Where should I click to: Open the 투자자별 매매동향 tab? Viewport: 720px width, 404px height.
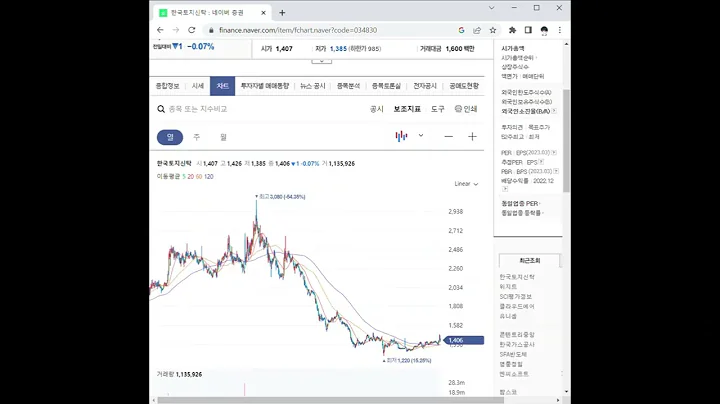pos(265,86)
